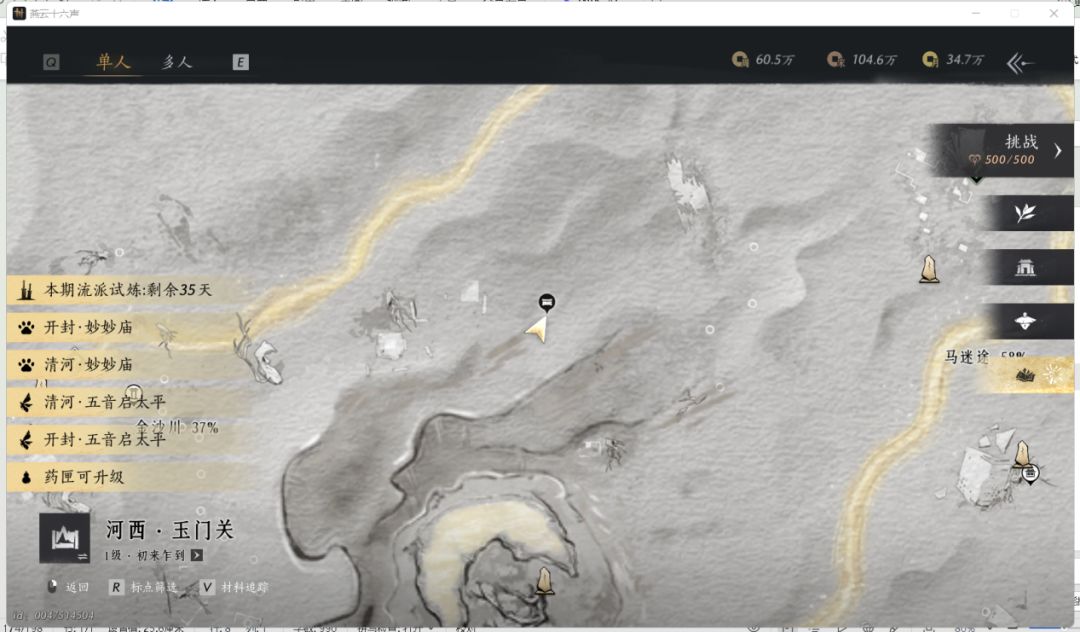Open the temple gate category

1025,267
